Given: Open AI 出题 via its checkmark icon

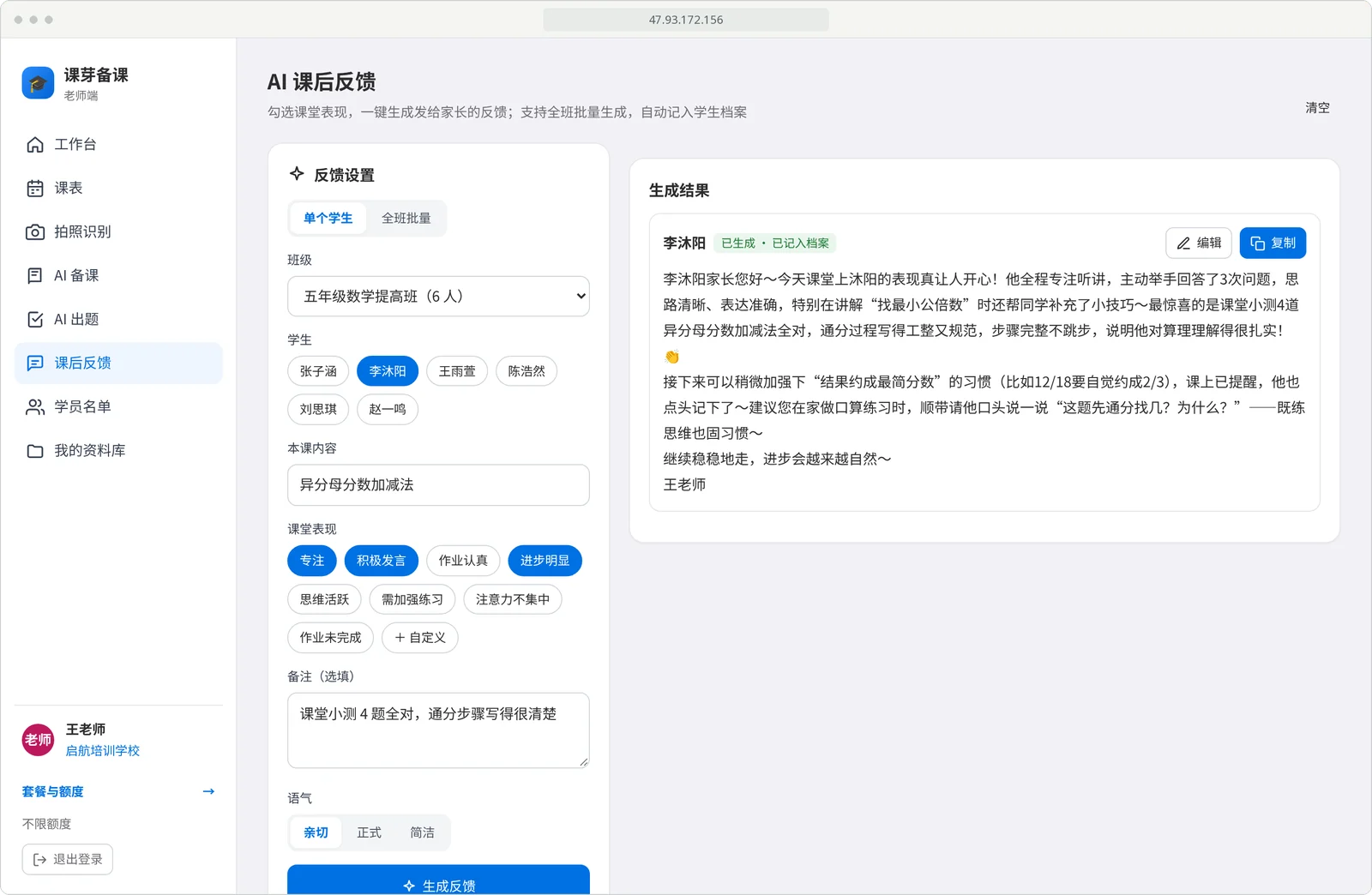Looking at the screenshot, I should 35,319.
